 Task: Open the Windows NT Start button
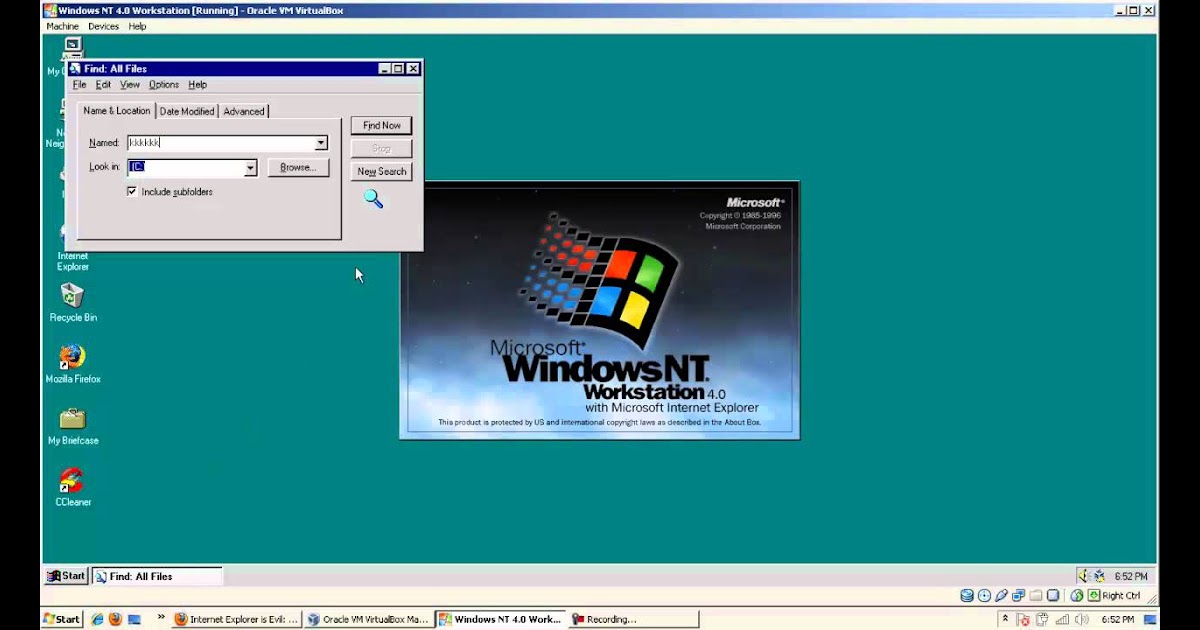(x=66, y=576)
